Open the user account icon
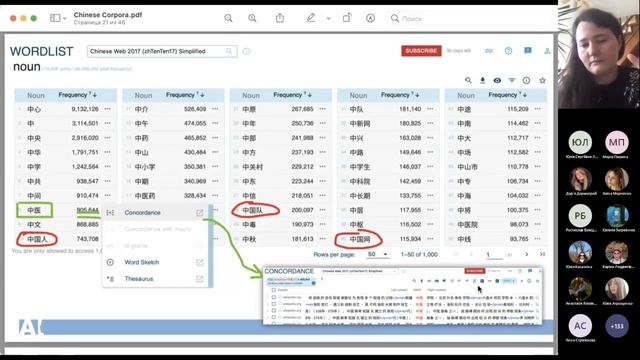The height and width of the screenshot is (360, 640). (547, 51)
